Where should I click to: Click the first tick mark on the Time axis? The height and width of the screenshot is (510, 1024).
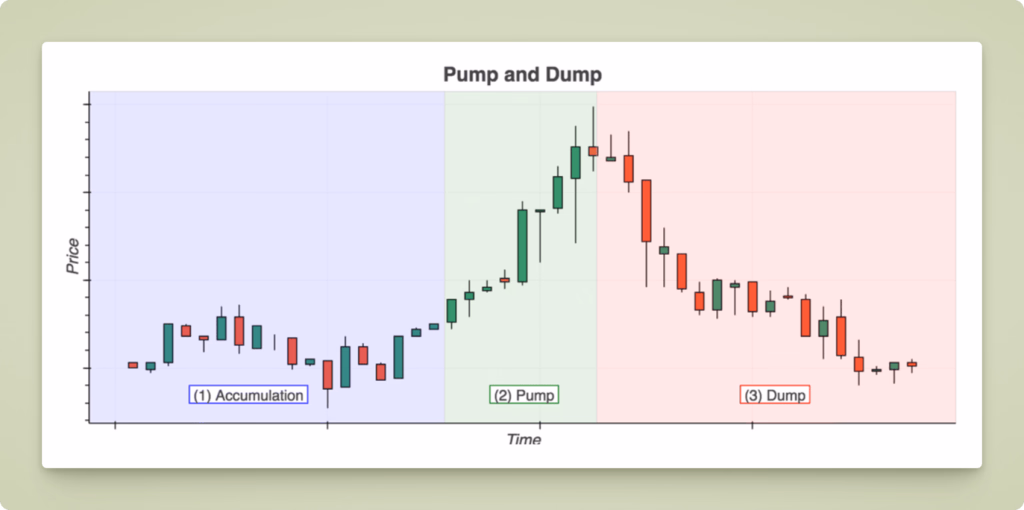[x=115, y=426]
